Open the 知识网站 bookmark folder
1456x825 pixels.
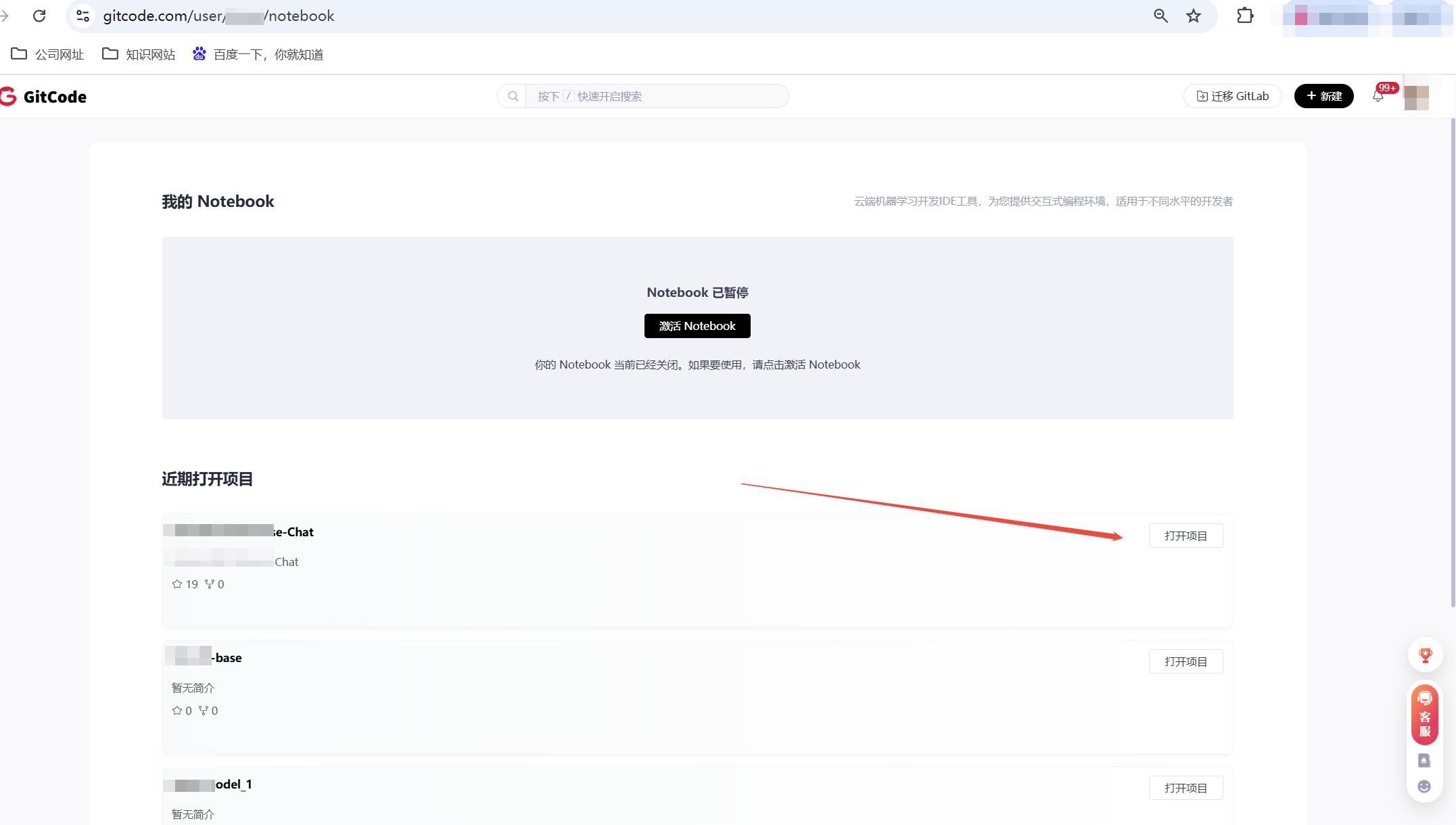pos(139,55)
